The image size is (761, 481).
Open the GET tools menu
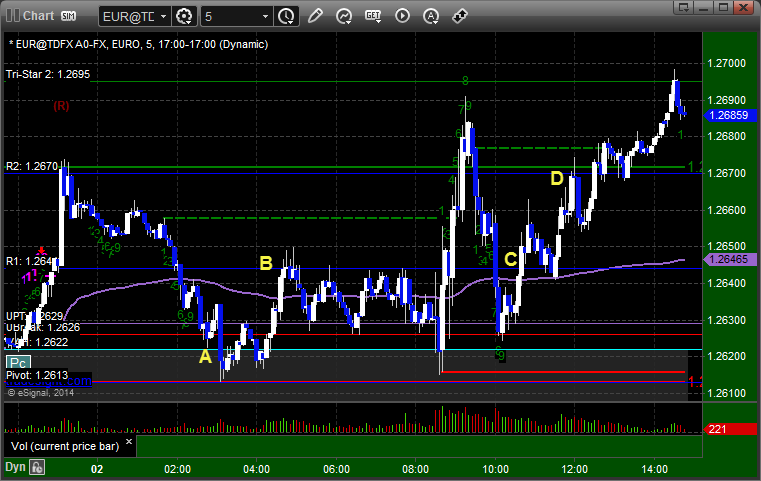click(373, 17)
